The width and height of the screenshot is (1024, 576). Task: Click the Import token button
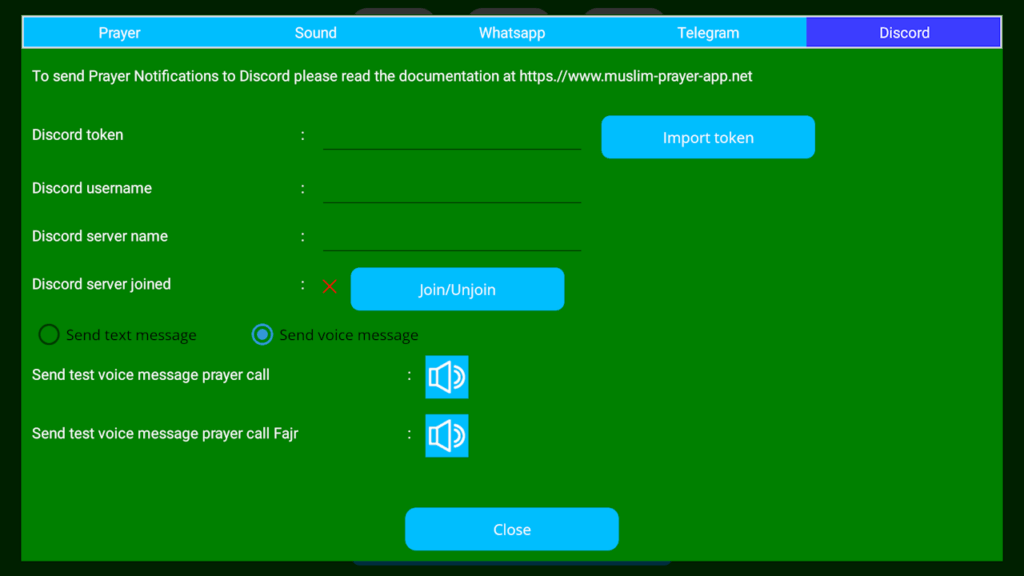[x=708, y=137]
